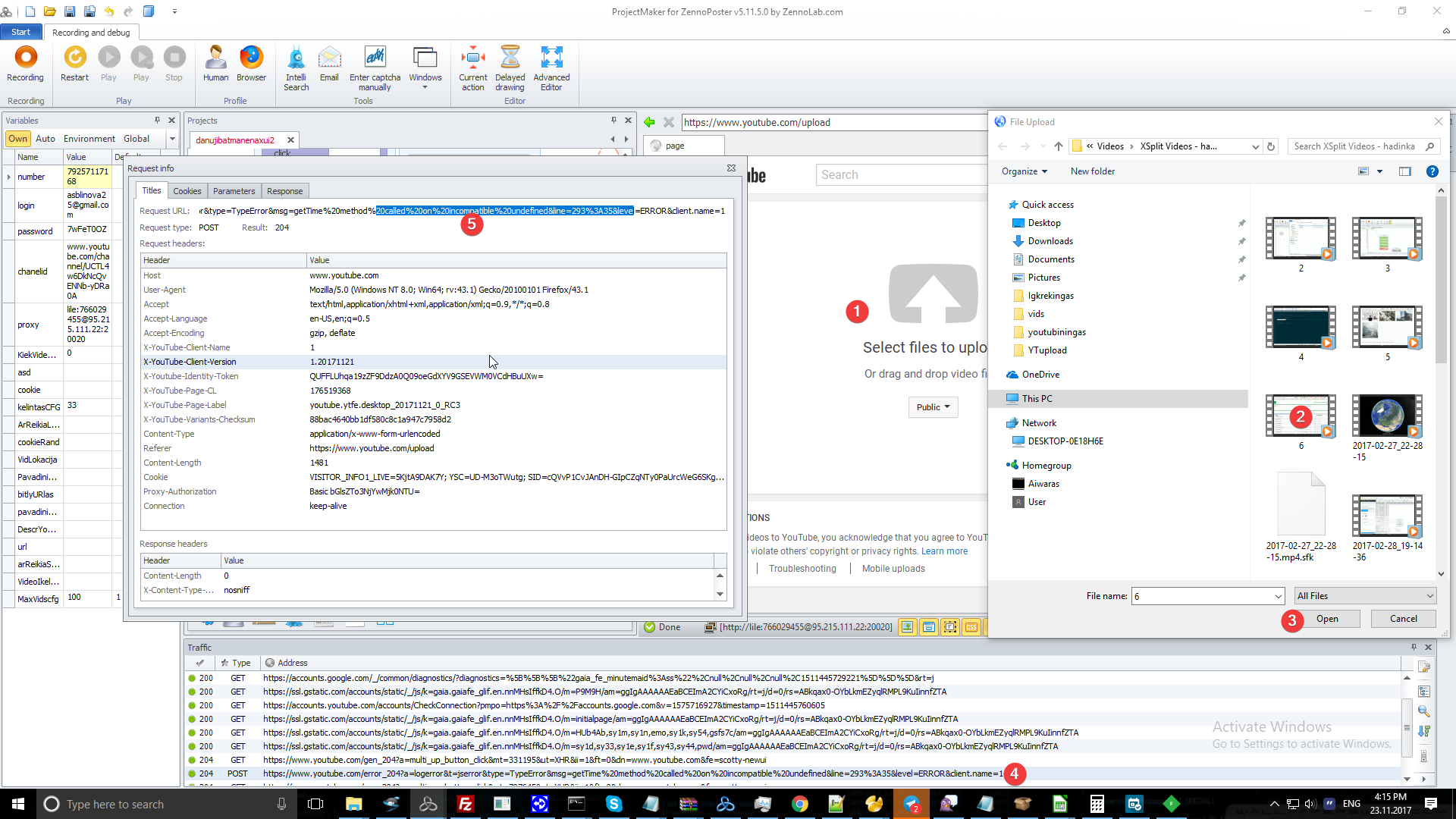
Task: Close the Request info dialog
Action: [x=731, y=168]
